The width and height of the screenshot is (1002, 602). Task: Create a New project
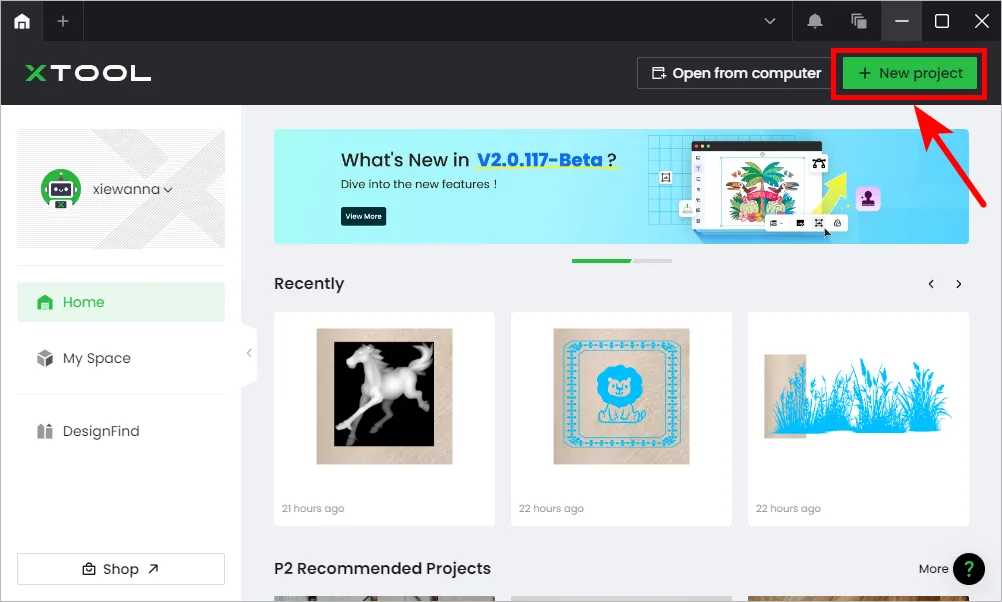coord(910,73)
